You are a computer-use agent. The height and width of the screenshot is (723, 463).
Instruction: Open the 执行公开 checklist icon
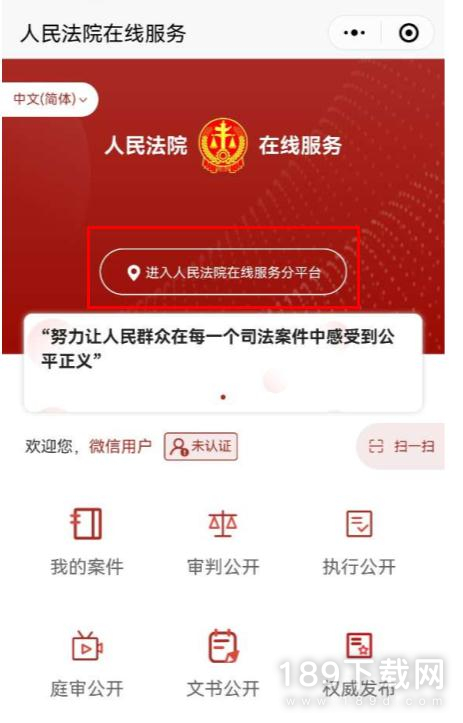(x=359, y=524)
